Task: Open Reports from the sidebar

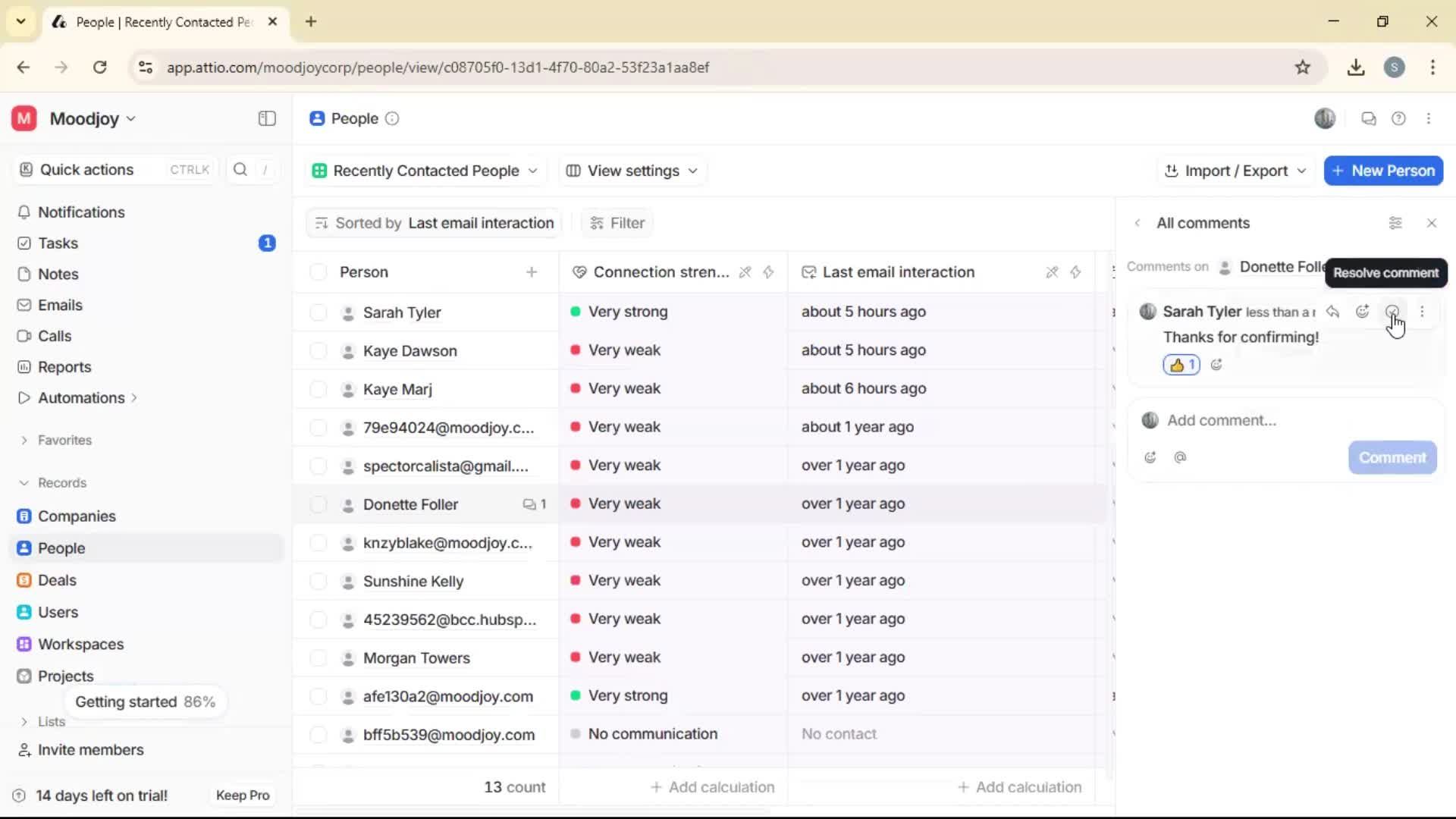Action: tap(64, 366)
